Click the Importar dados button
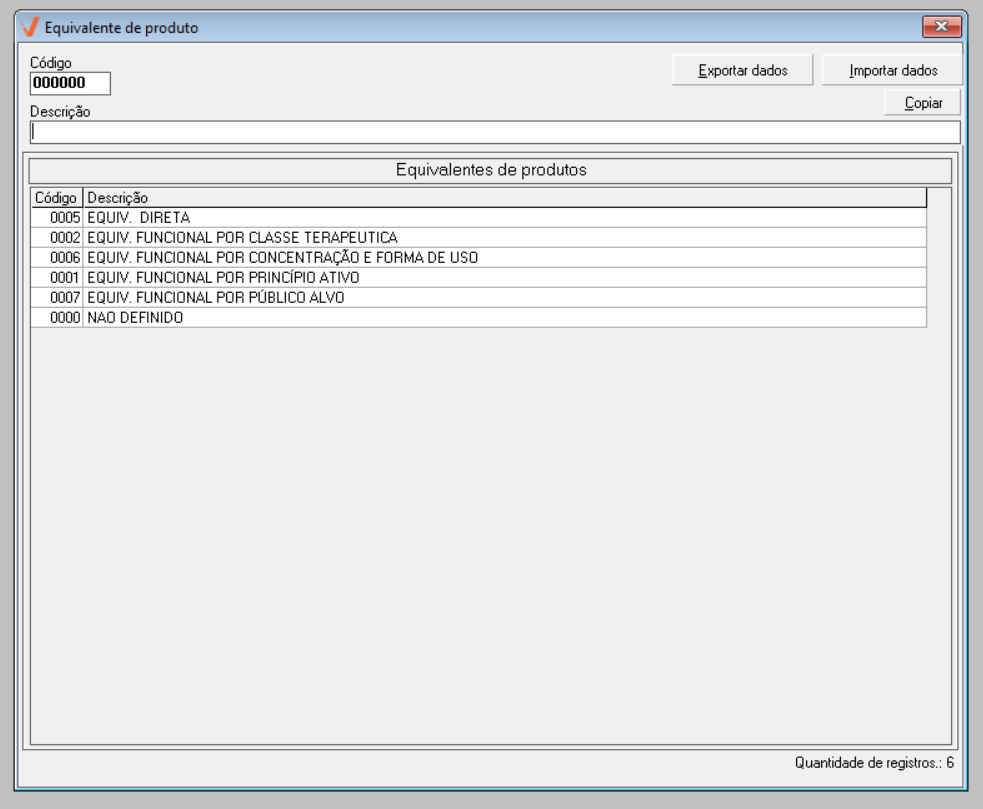 [x=892, y=70]
